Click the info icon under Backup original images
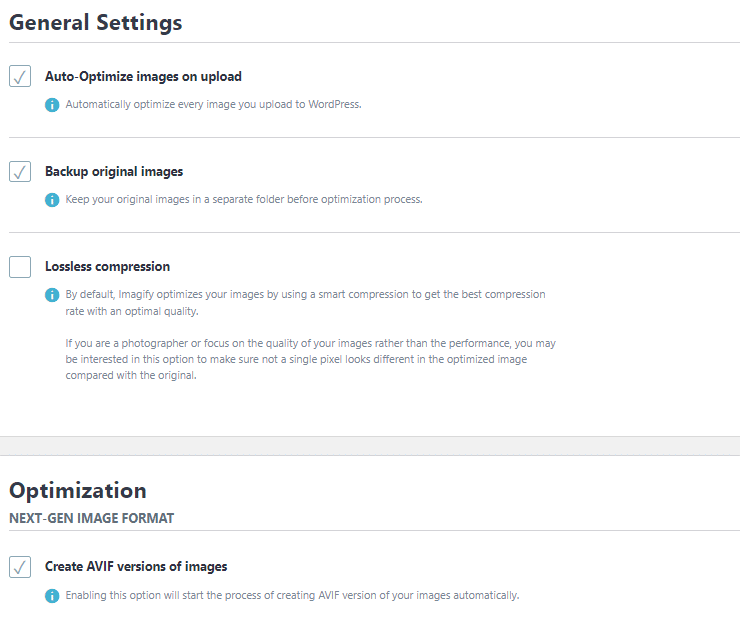The height and width of the screenshot is (620, 740). [52, 199]
